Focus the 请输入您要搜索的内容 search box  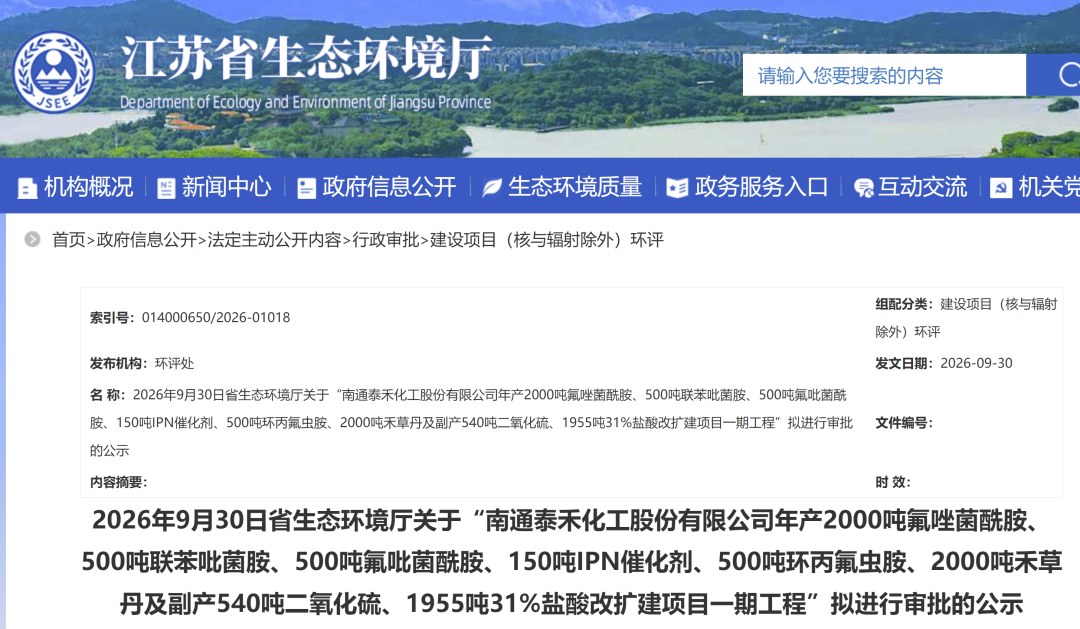pyautogui.click(x=884, y=75)
